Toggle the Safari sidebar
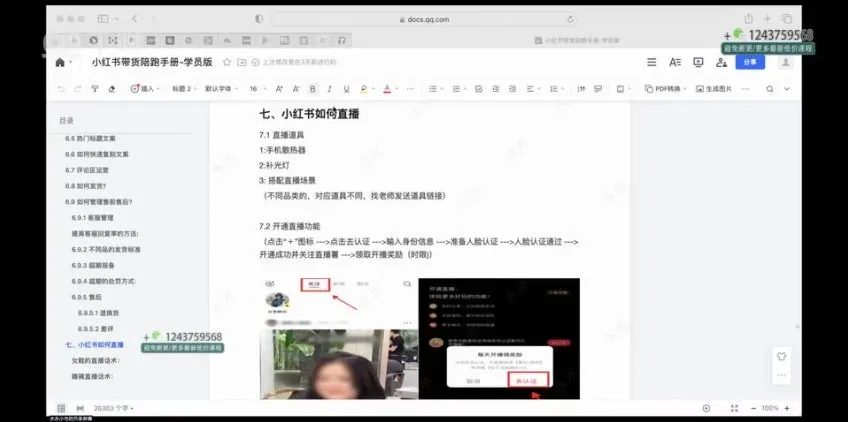 point(103,19)
